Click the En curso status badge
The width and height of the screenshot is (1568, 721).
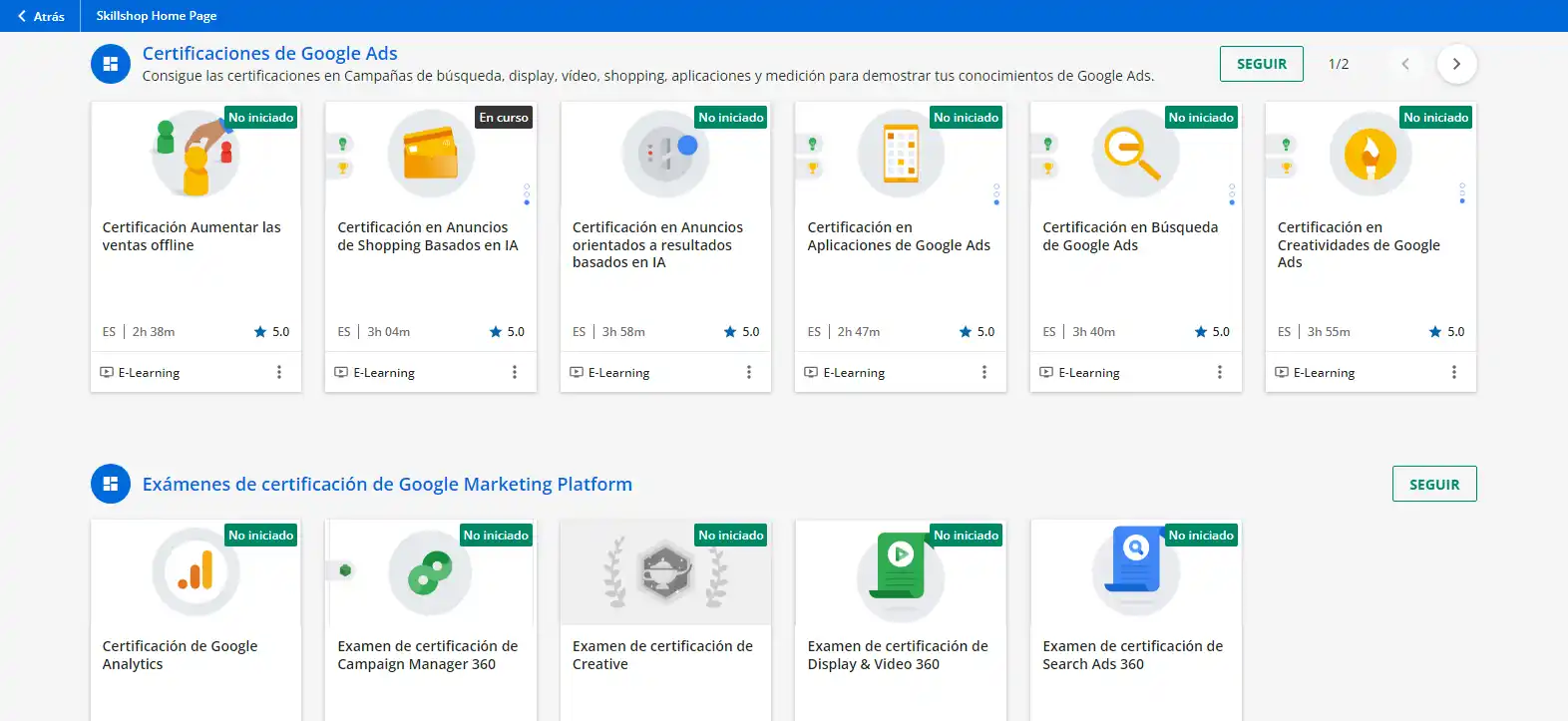coord(504,118)
